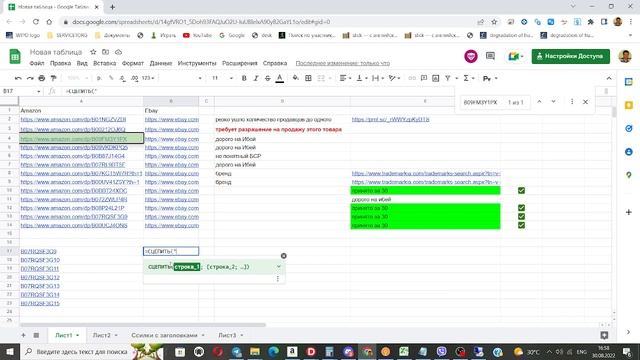The width and height of the screenshot is (640, 360).
Task: Open vertical align dropdown
Action: 362,78
